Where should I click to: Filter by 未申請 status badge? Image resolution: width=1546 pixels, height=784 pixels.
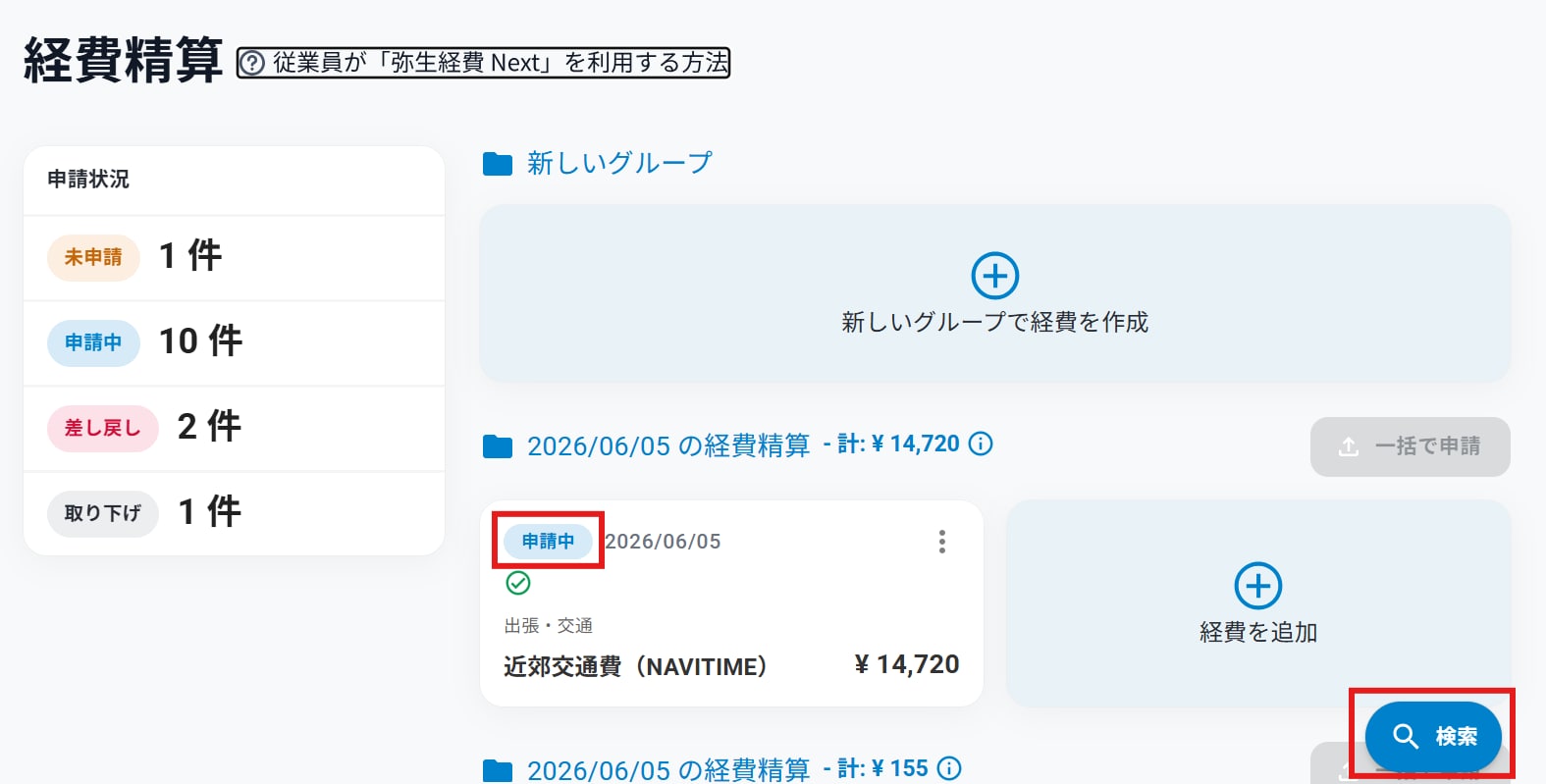click(x=93, y=257)
